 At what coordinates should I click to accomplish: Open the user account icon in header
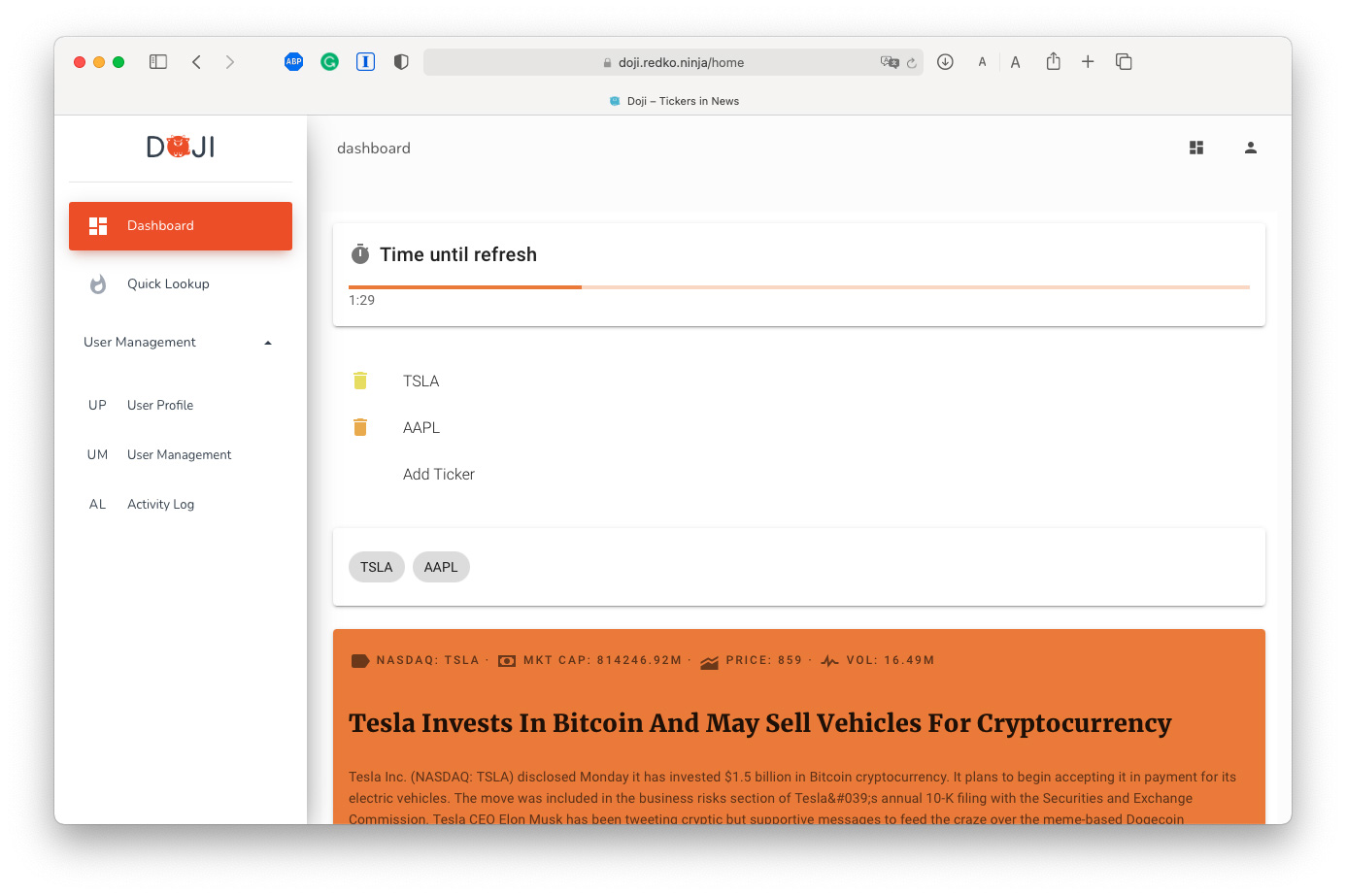coord(1251,148)
